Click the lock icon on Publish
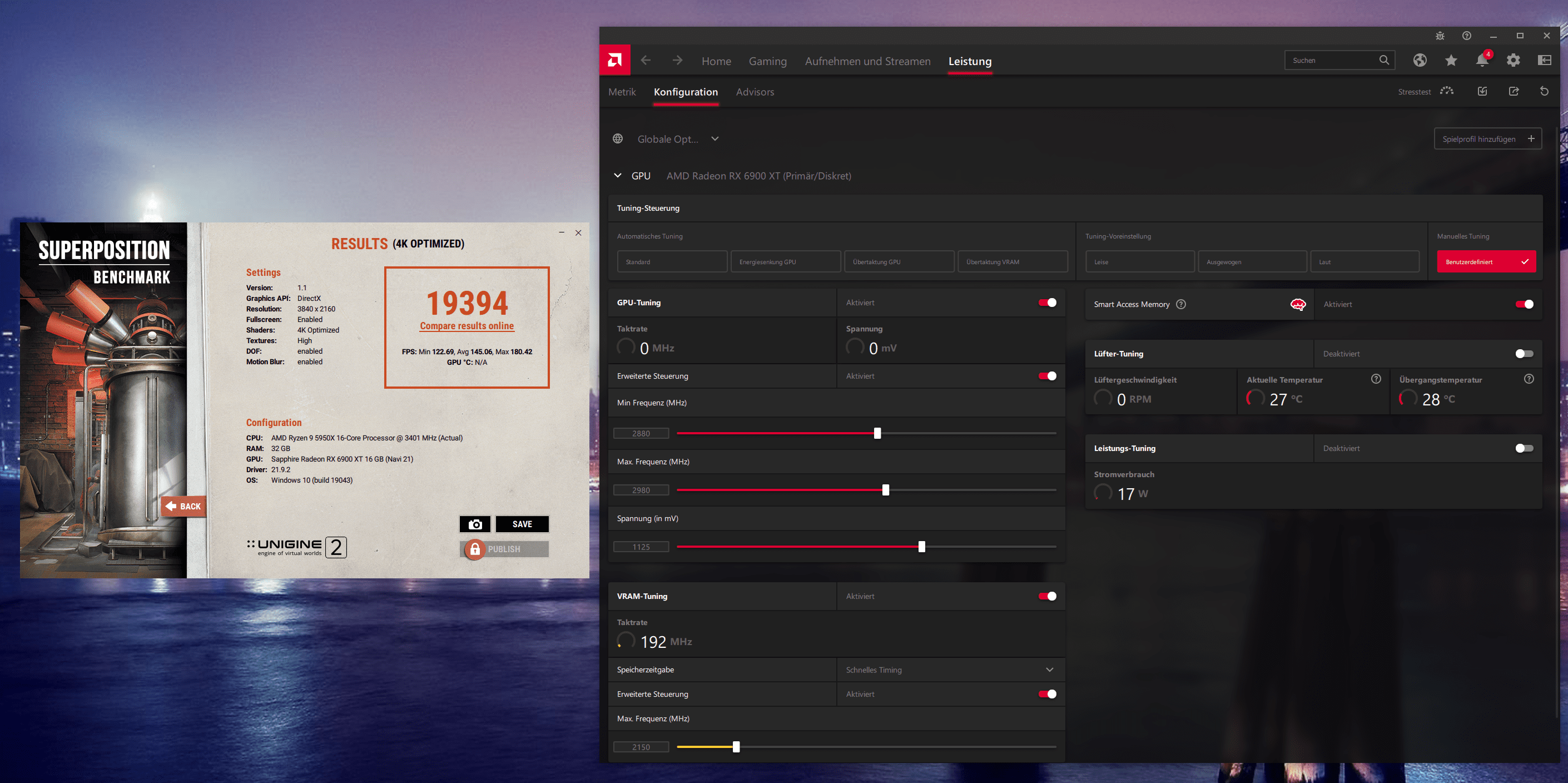 475,549
